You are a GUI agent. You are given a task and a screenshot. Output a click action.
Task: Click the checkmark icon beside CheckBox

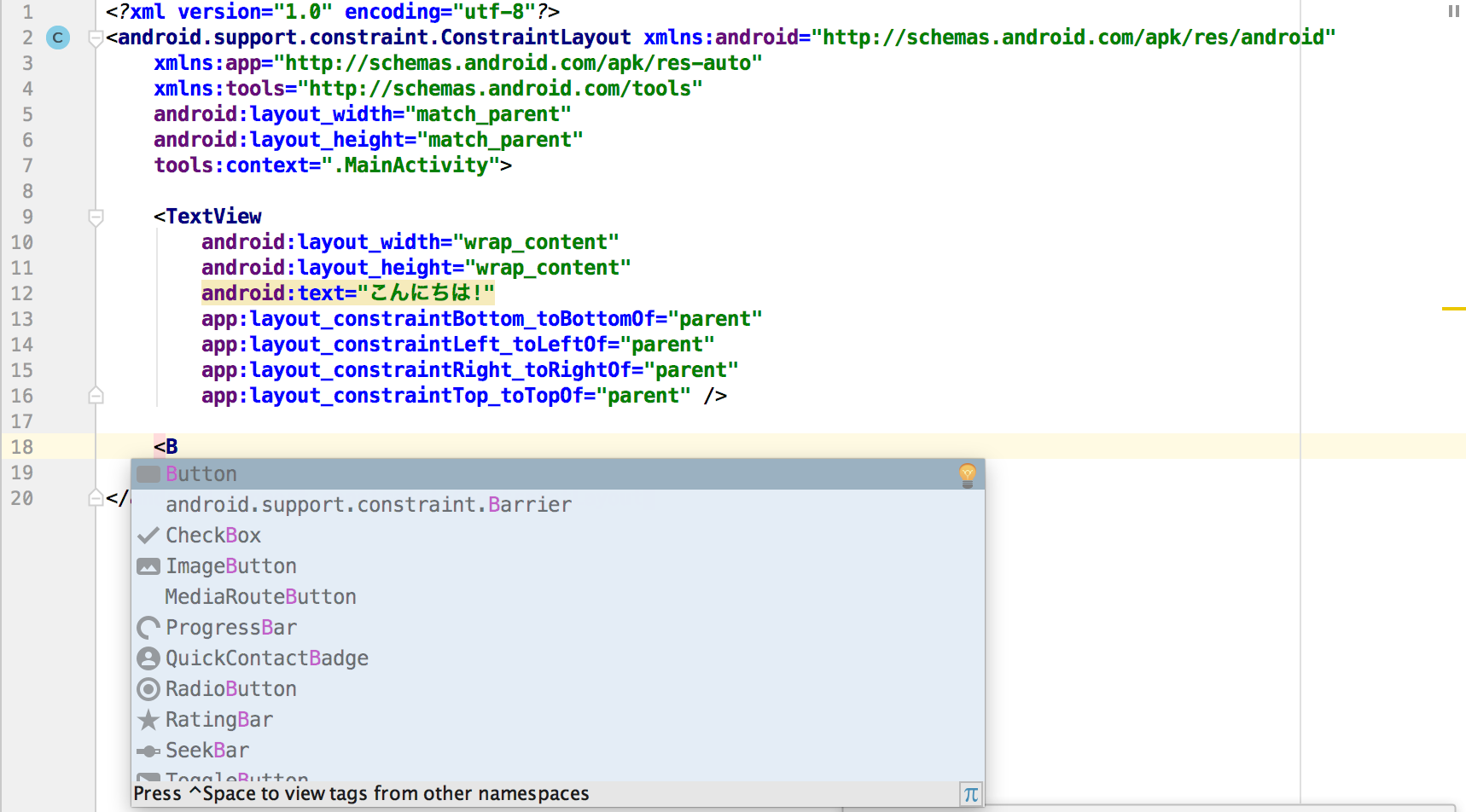point(148,535)
